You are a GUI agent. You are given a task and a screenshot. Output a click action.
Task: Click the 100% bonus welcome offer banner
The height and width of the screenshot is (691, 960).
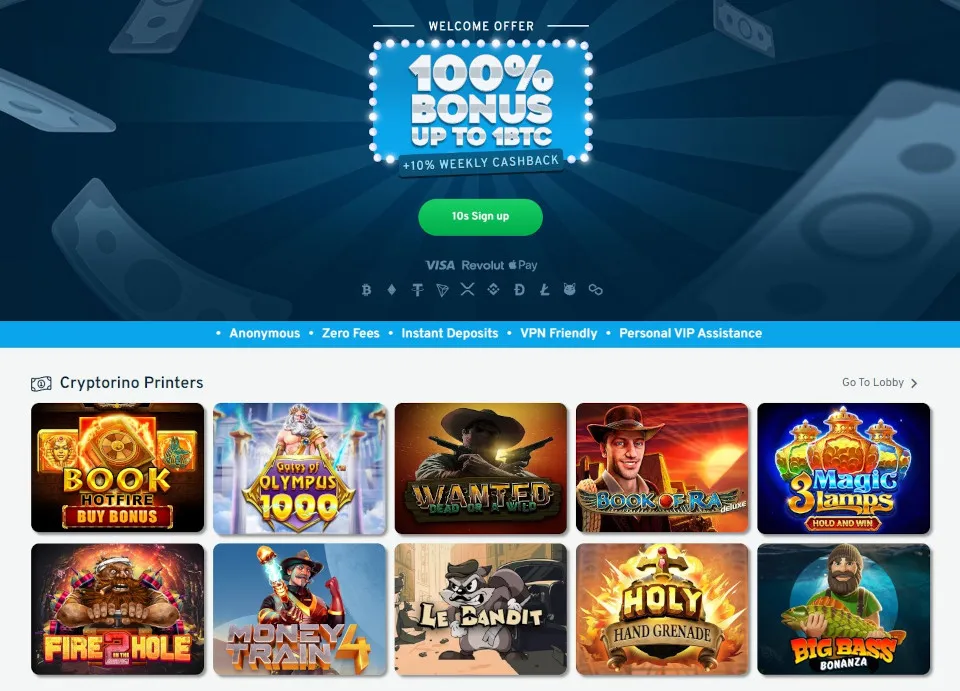(x=481, y=104)
